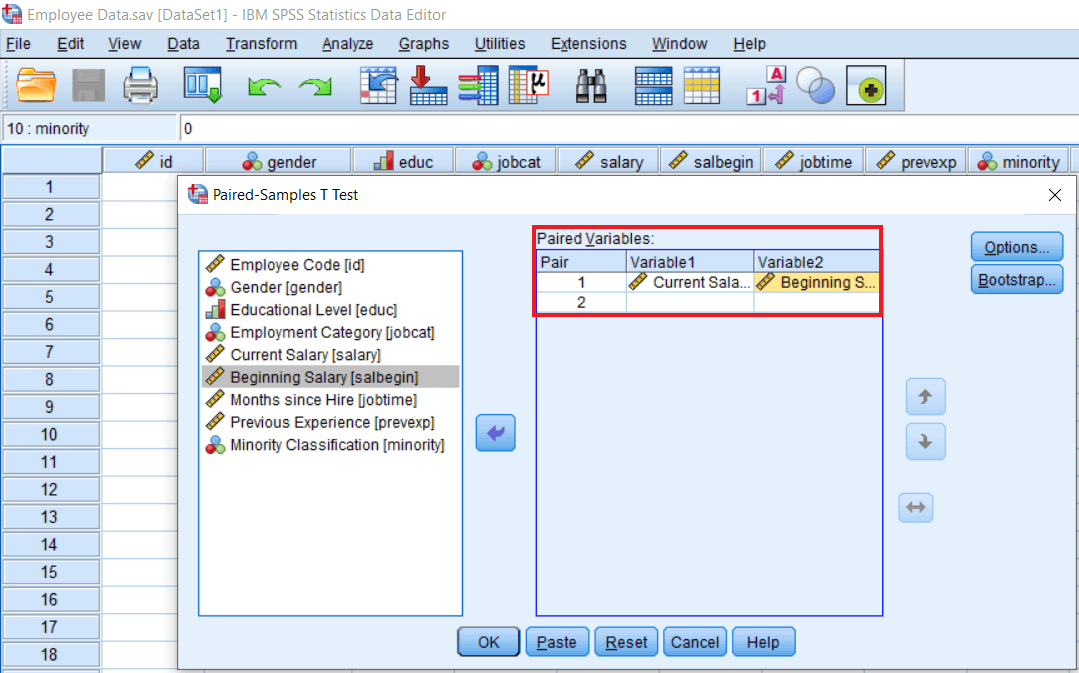Click the Use variable sets circles icon

pyautogui.click(x=815, y=86)
